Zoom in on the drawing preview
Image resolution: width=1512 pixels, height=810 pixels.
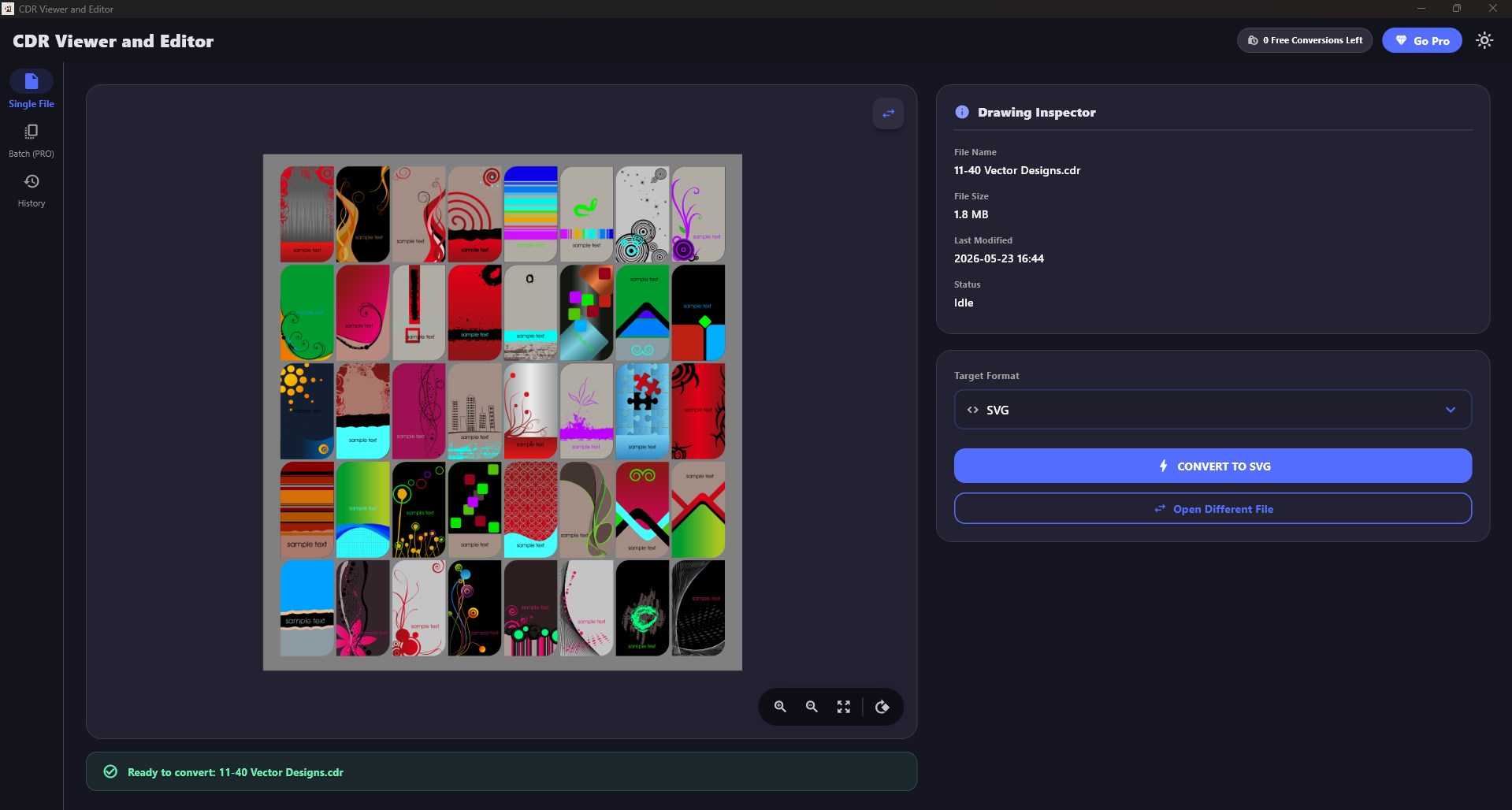tap(780, 707)
